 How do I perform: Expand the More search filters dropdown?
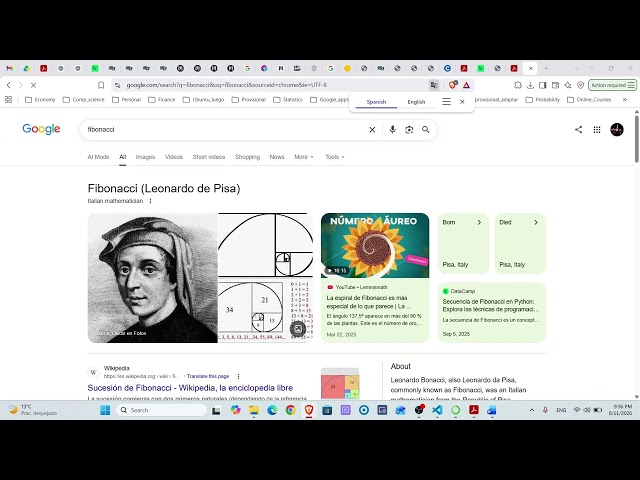coord(304,157)
